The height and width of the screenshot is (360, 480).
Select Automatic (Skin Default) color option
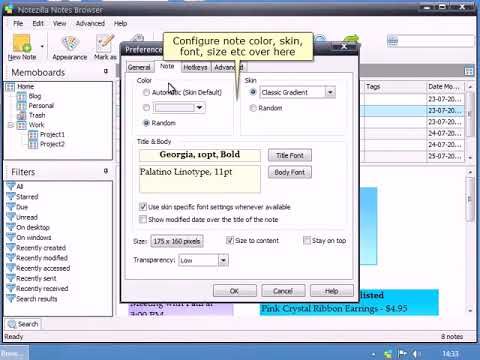pyautogui.click(x=146, y=92)
